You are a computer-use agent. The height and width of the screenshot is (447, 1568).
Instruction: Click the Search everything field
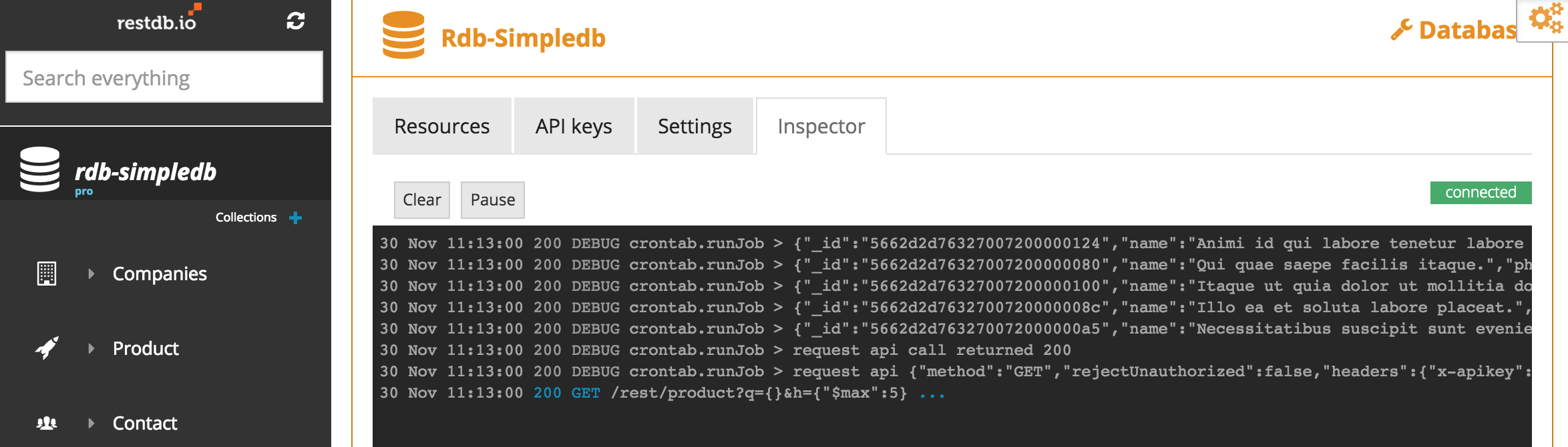164,77
